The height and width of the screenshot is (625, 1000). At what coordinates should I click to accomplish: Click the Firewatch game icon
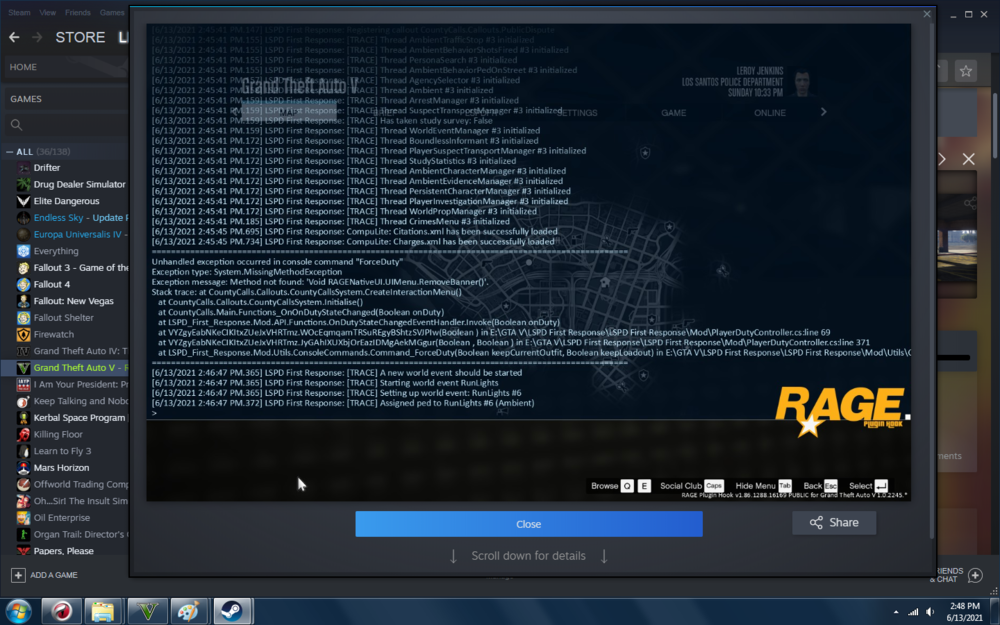(24, 334)
